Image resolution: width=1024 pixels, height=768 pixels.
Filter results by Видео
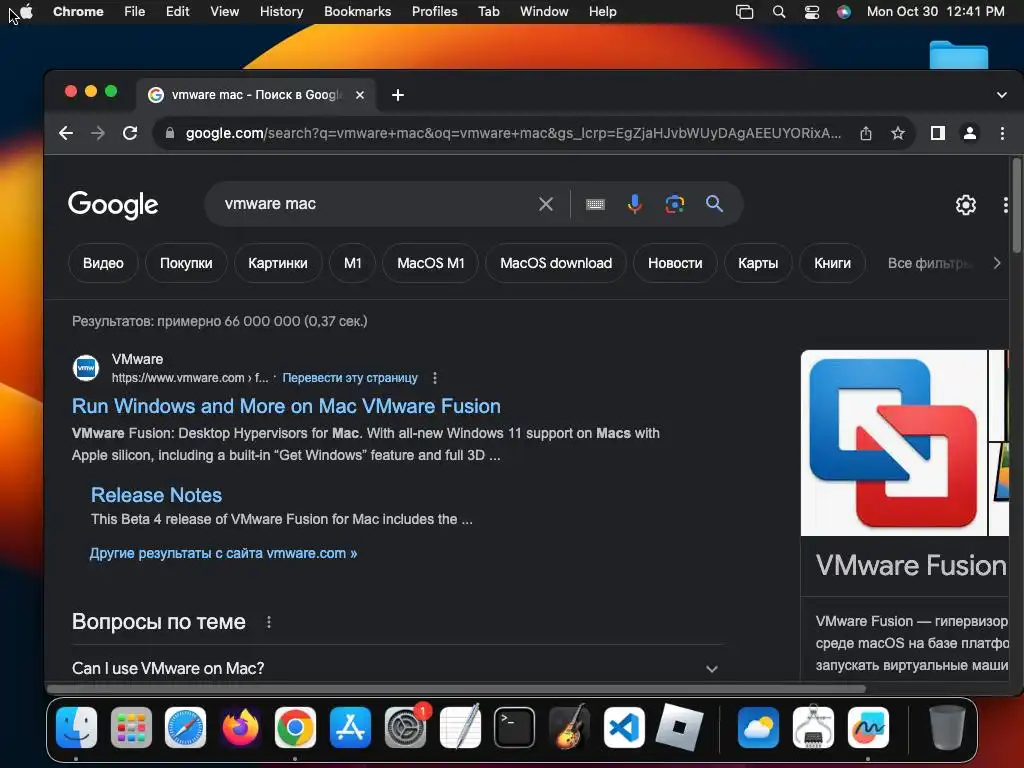(103, 263)
